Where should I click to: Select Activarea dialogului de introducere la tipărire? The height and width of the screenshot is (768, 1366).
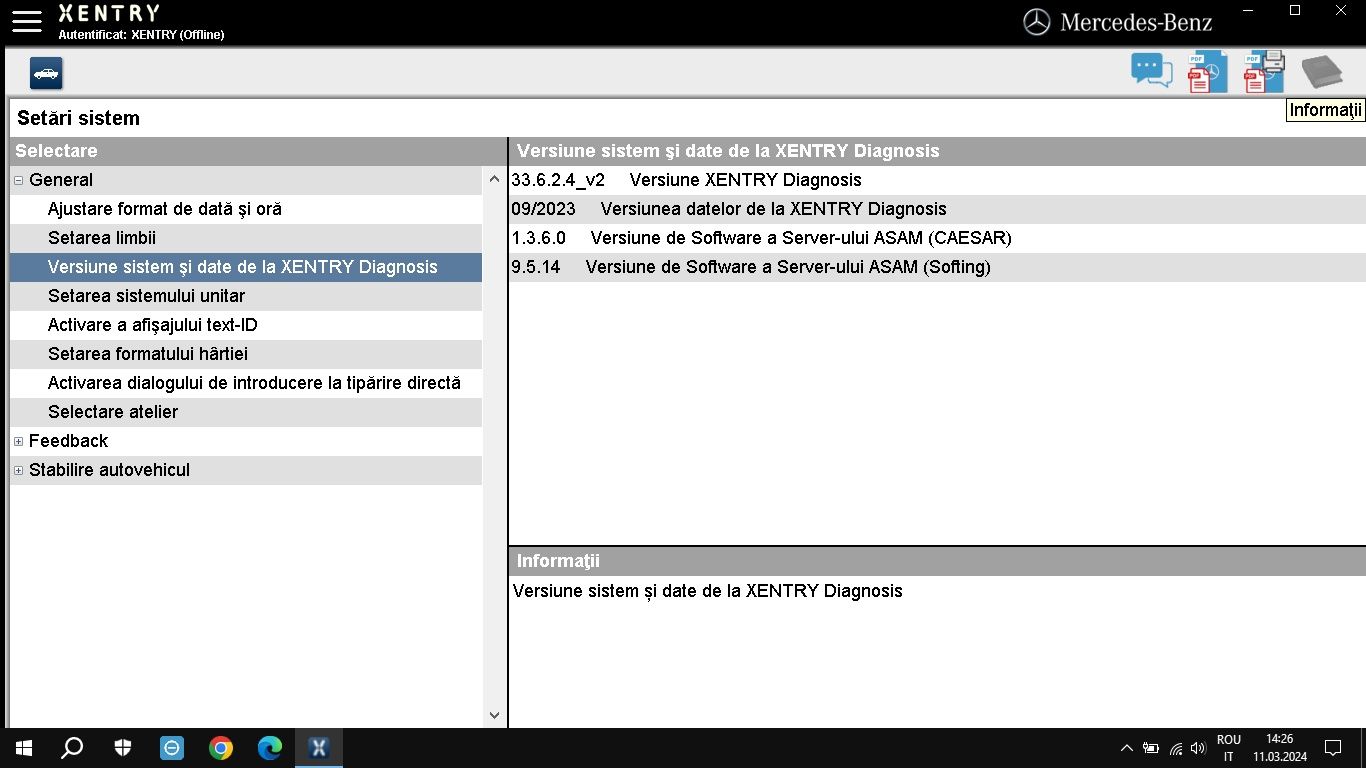pos(246,383)
